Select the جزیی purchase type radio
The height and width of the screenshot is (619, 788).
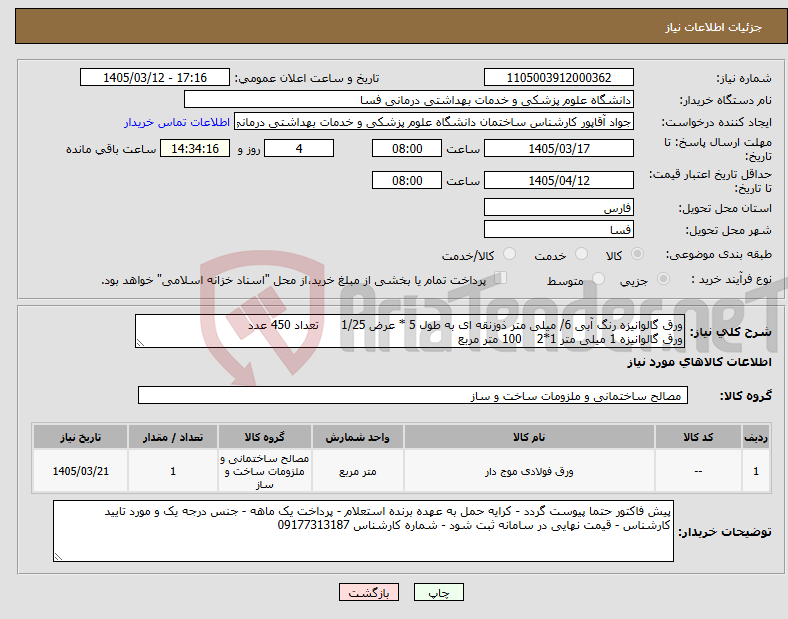[x=663, y=279]
